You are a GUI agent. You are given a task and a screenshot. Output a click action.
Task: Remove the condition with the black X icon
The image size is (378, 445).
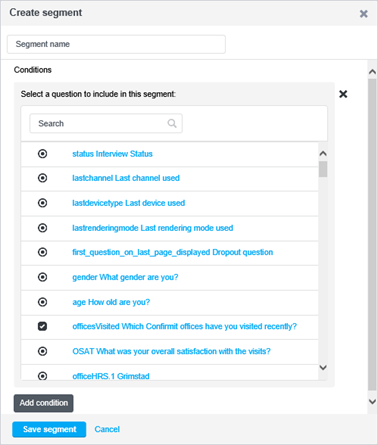[343, 94]
